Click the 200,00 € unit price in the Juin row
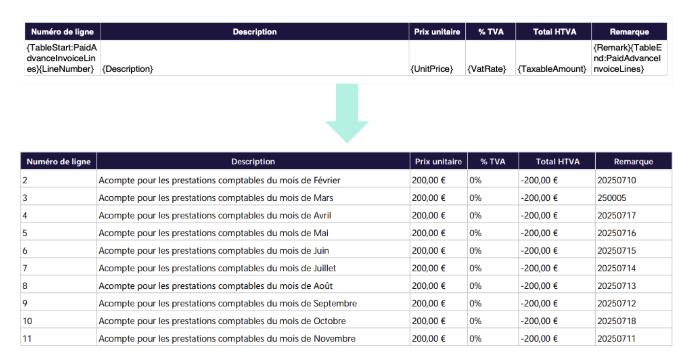 pos(429,251)
